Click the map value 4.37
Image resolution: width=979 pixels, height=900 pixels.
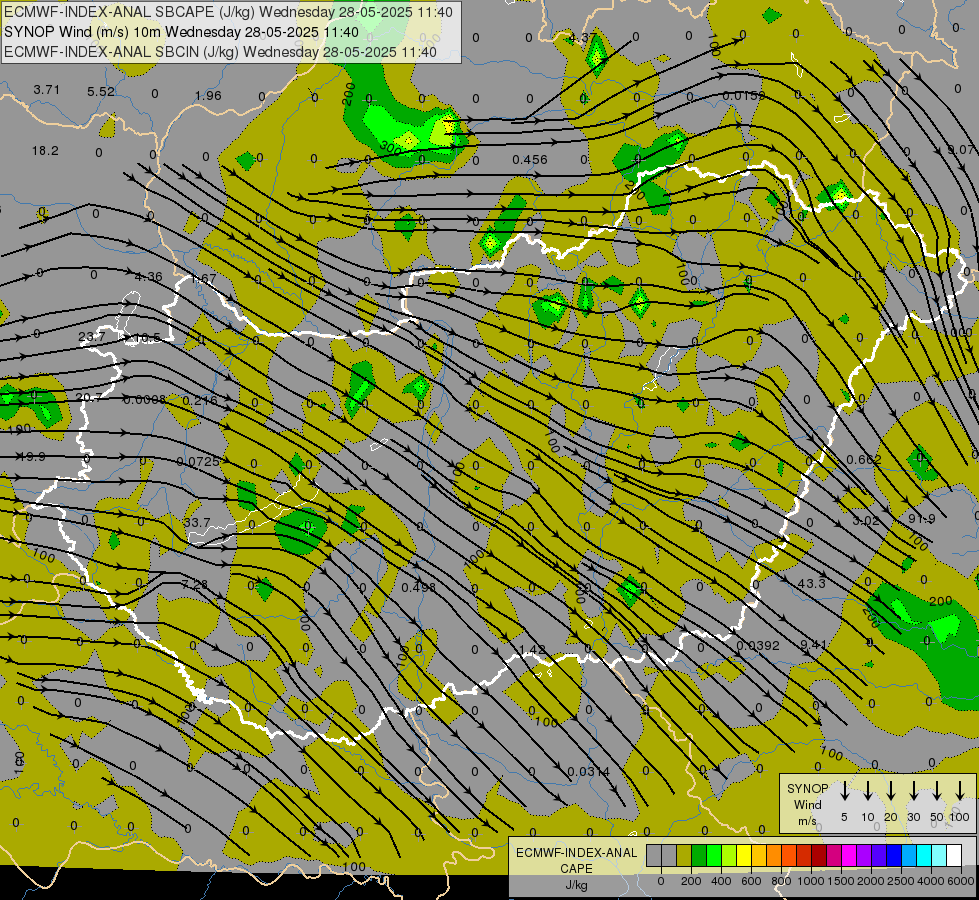[583, 38]
